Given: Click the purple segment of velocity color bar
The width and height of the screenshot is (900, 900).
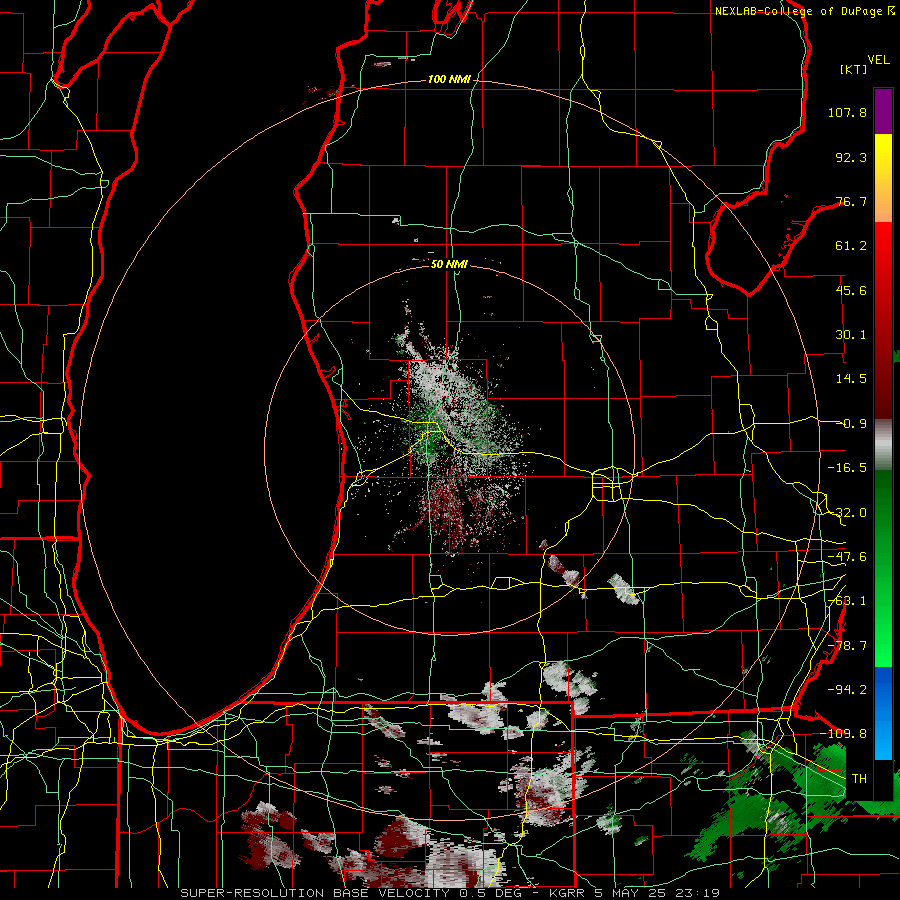Looking at the screenshot, I should tap(883, 112).
